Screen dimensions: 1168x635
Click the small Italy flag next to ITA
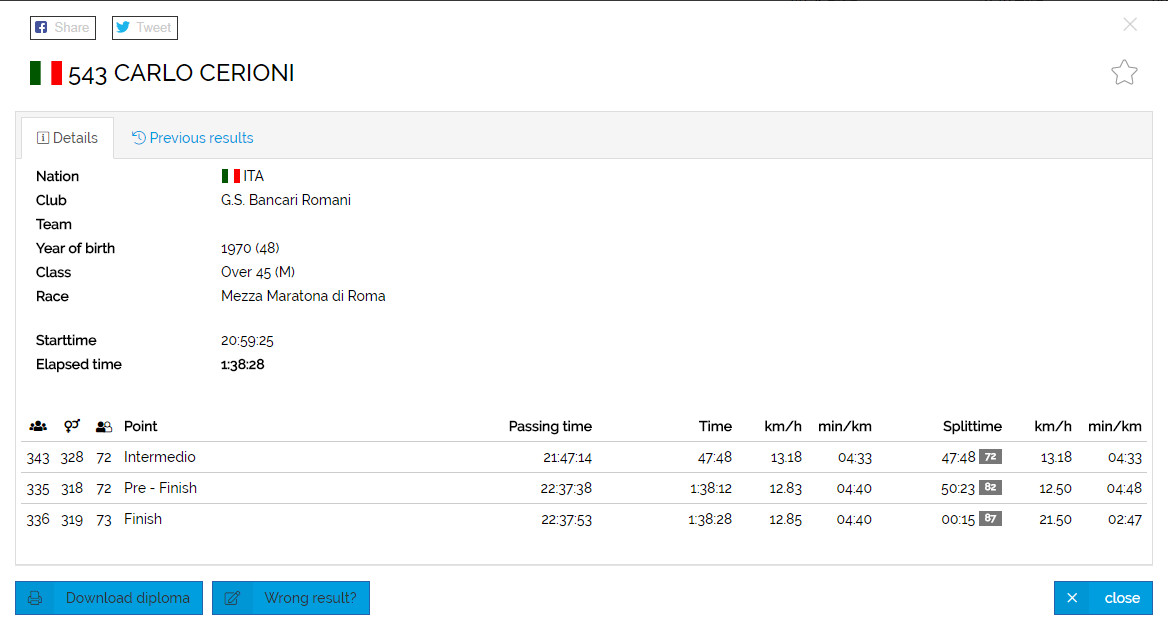coord(230,176)
